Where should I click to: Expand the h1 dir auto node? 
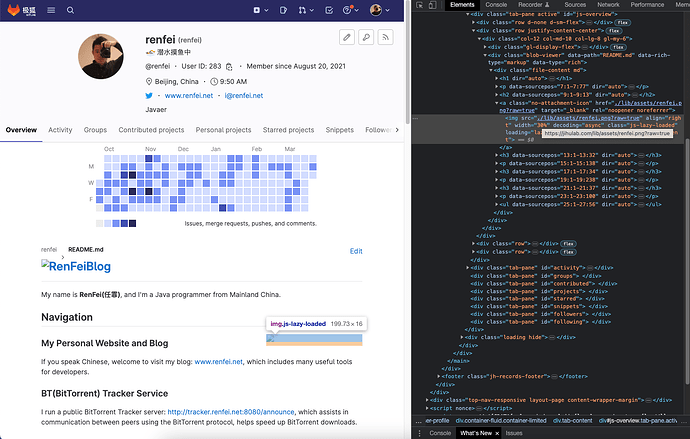pyautogui.click(x=497, y=78)
